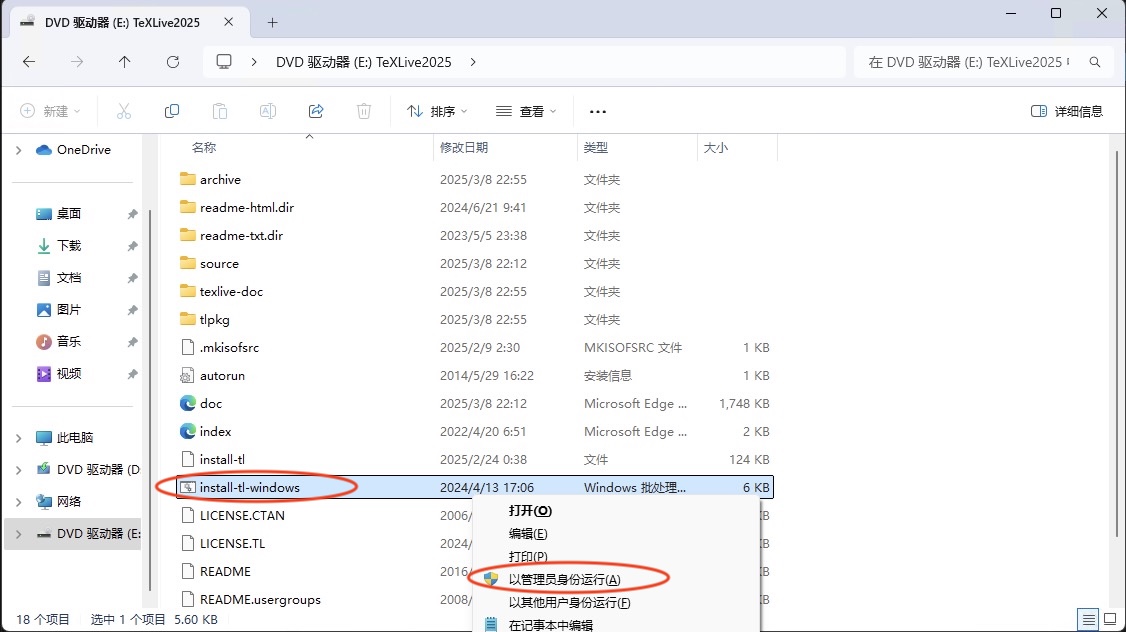This screenshot has width=1126, height=632.
Task: Click the Delete trash can icon
Action: coord(364,111)
